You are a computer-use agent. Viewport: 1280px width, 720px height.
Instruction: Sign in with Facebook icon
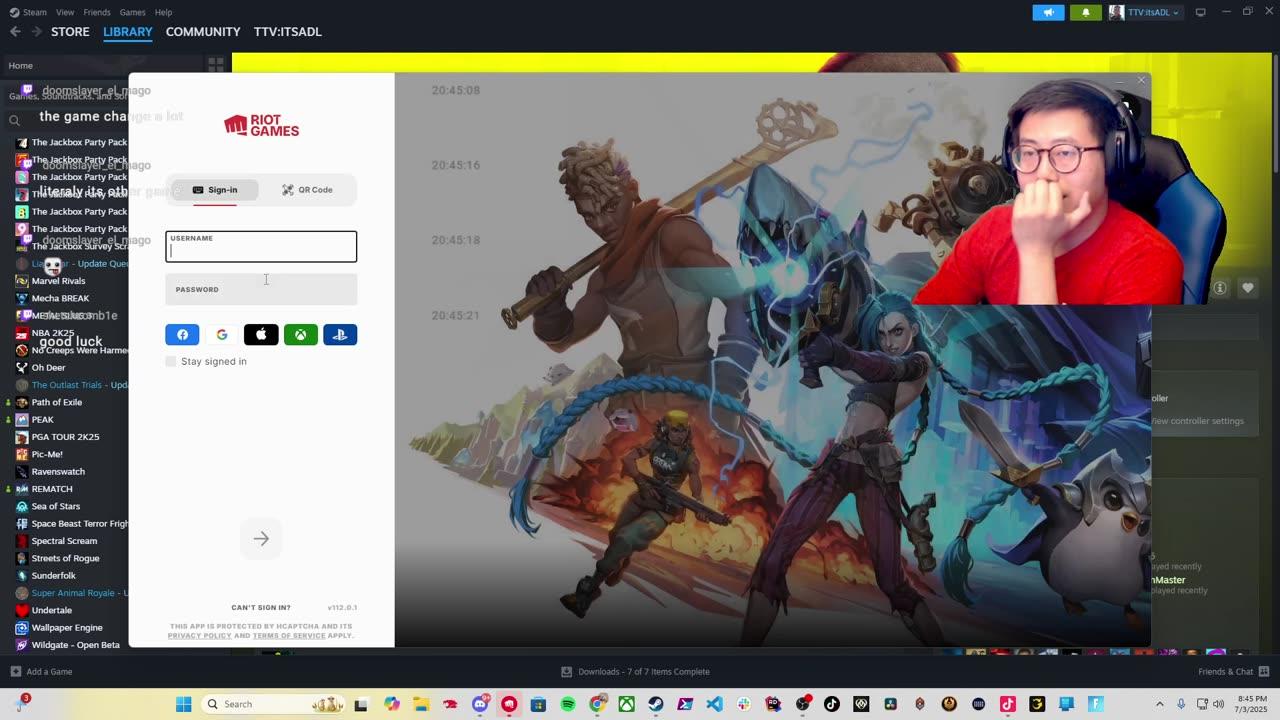182,335
